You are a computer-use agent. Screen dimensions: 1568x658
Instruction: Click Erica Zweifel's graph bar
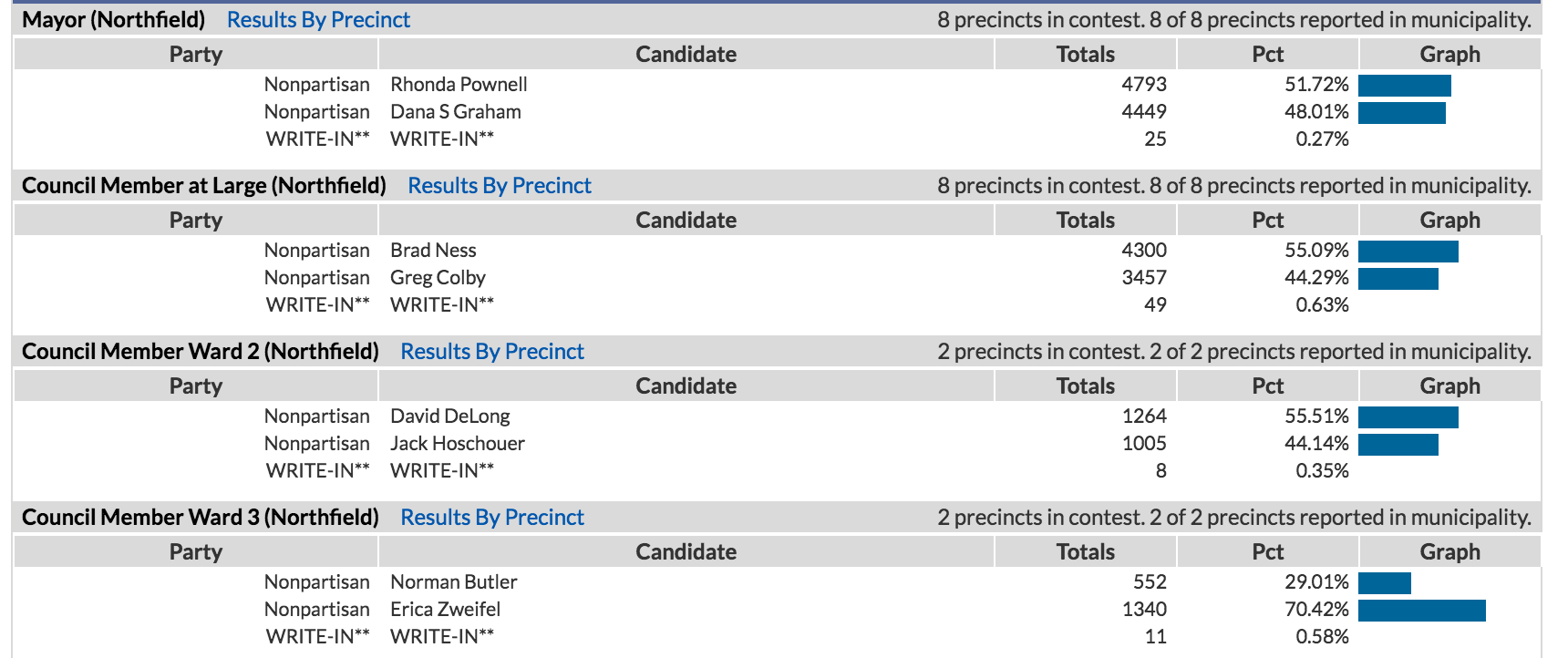pyautogui.click(x=1421, y=611)
